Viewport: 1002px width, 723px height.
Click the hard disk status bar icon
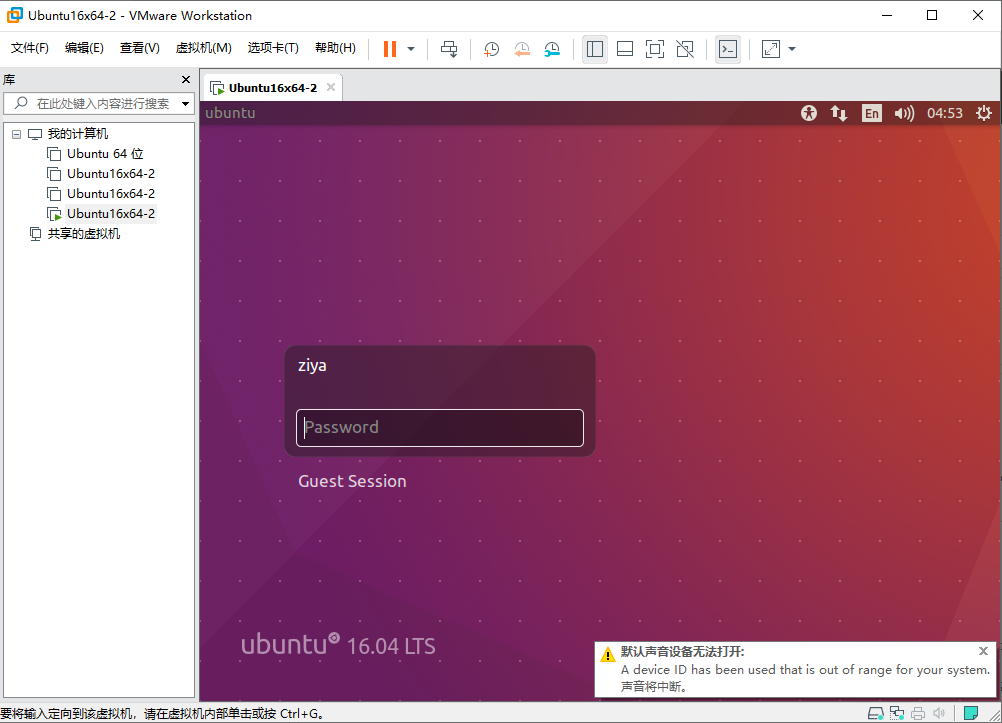(875, 713)
